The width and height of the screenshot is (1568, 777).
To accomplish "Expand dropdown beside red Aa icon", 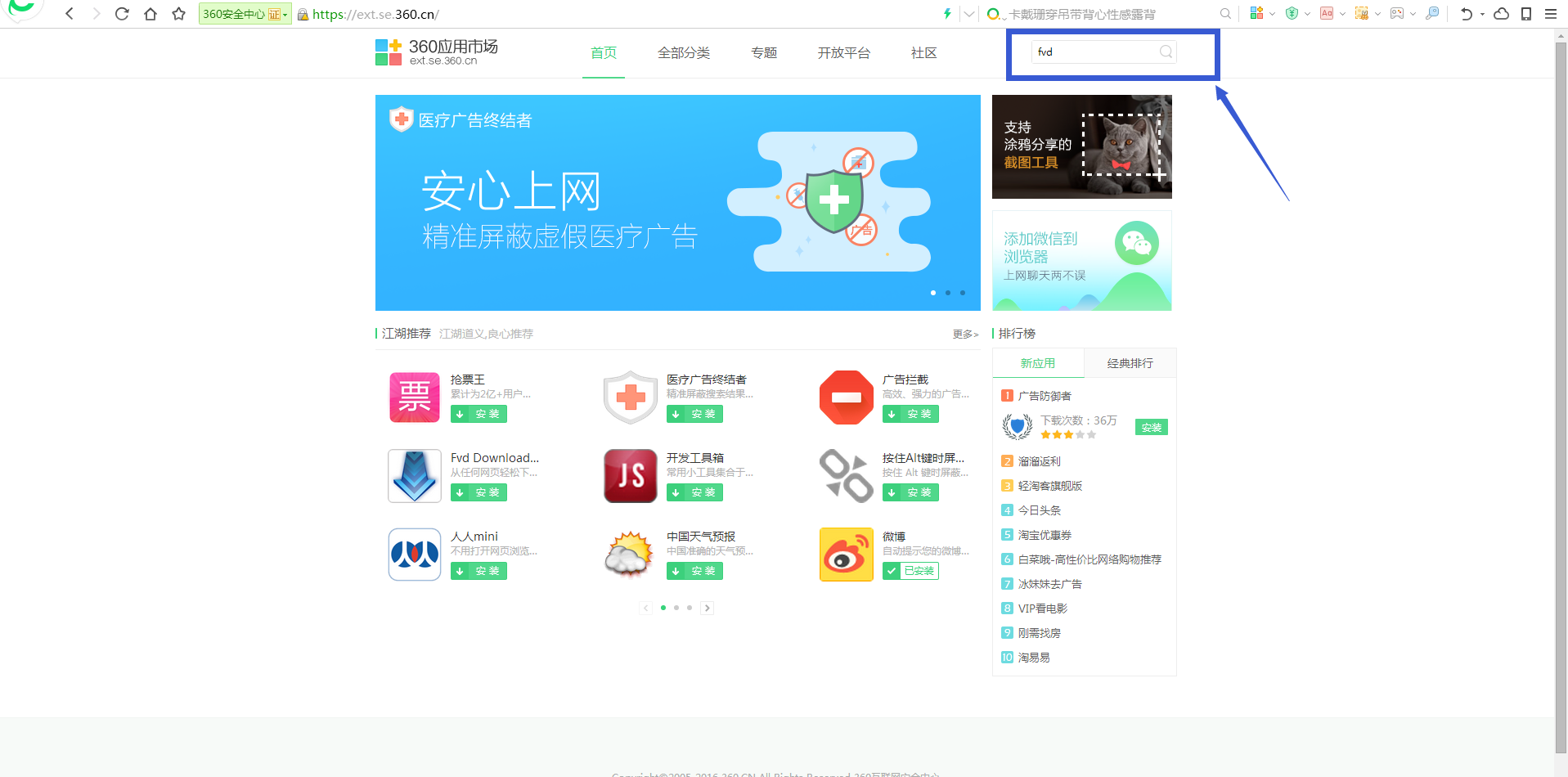I will tap(1342, 14).
